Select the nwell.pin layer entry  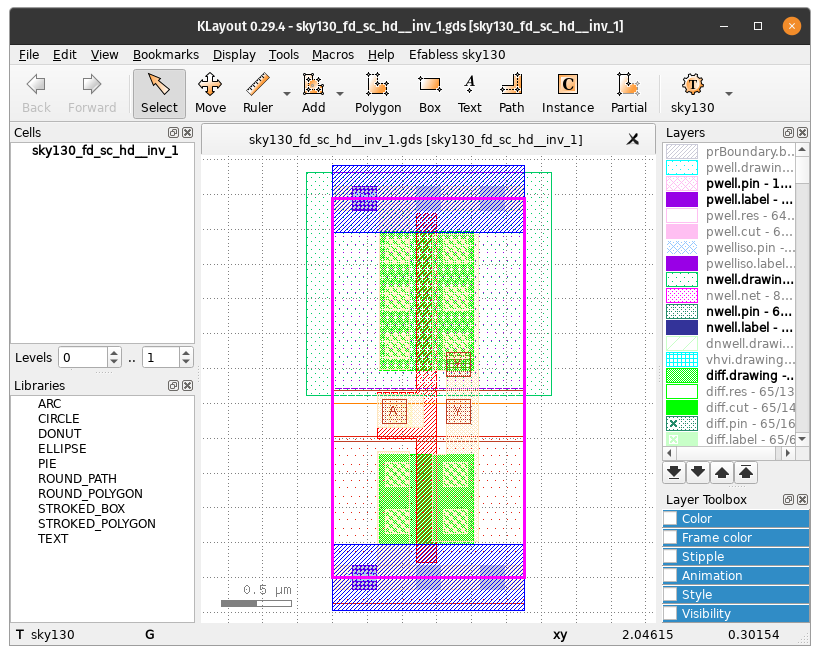730,311
